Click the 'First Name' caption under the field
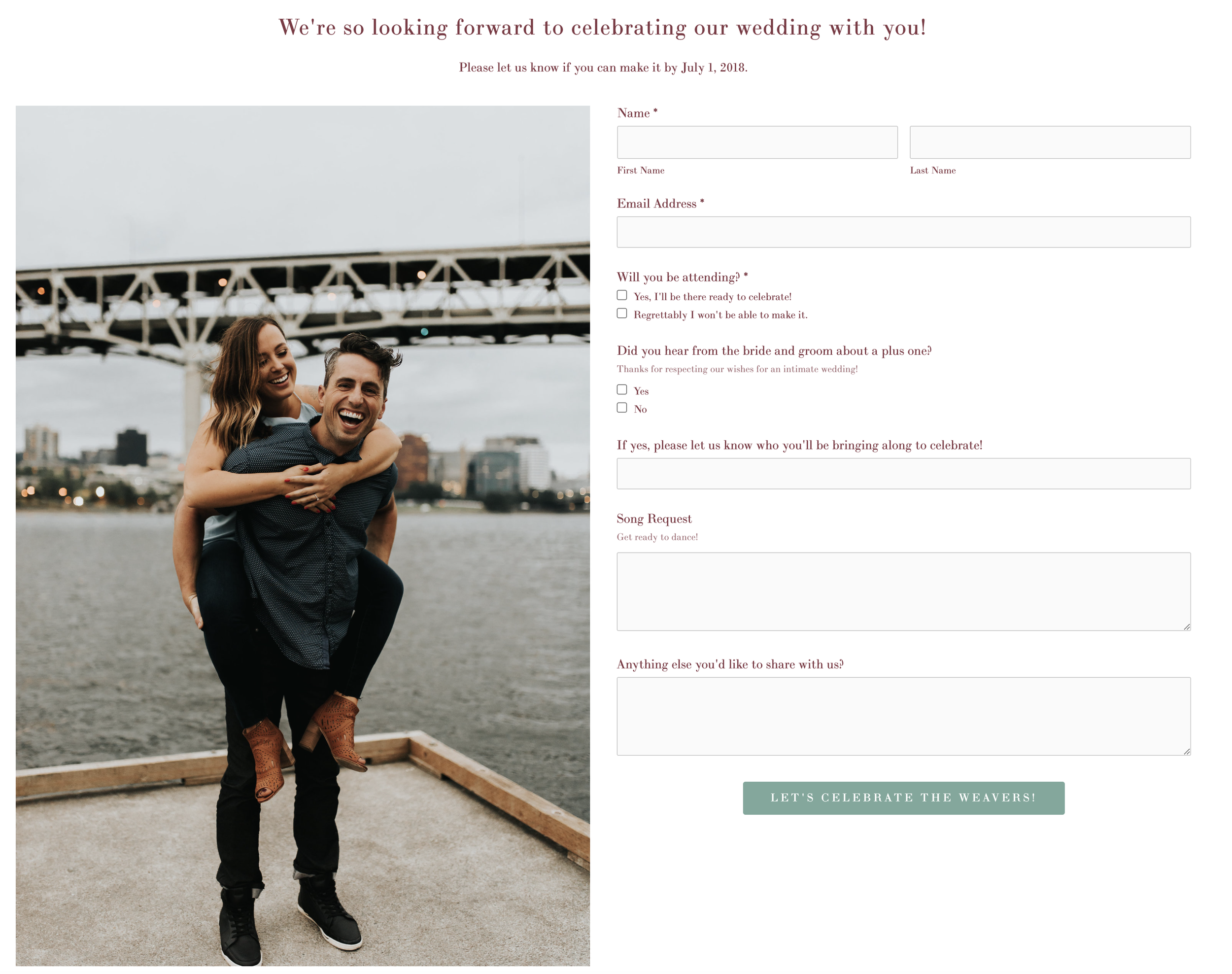This screenshot has width=1232, height=974. click(641, 171)
